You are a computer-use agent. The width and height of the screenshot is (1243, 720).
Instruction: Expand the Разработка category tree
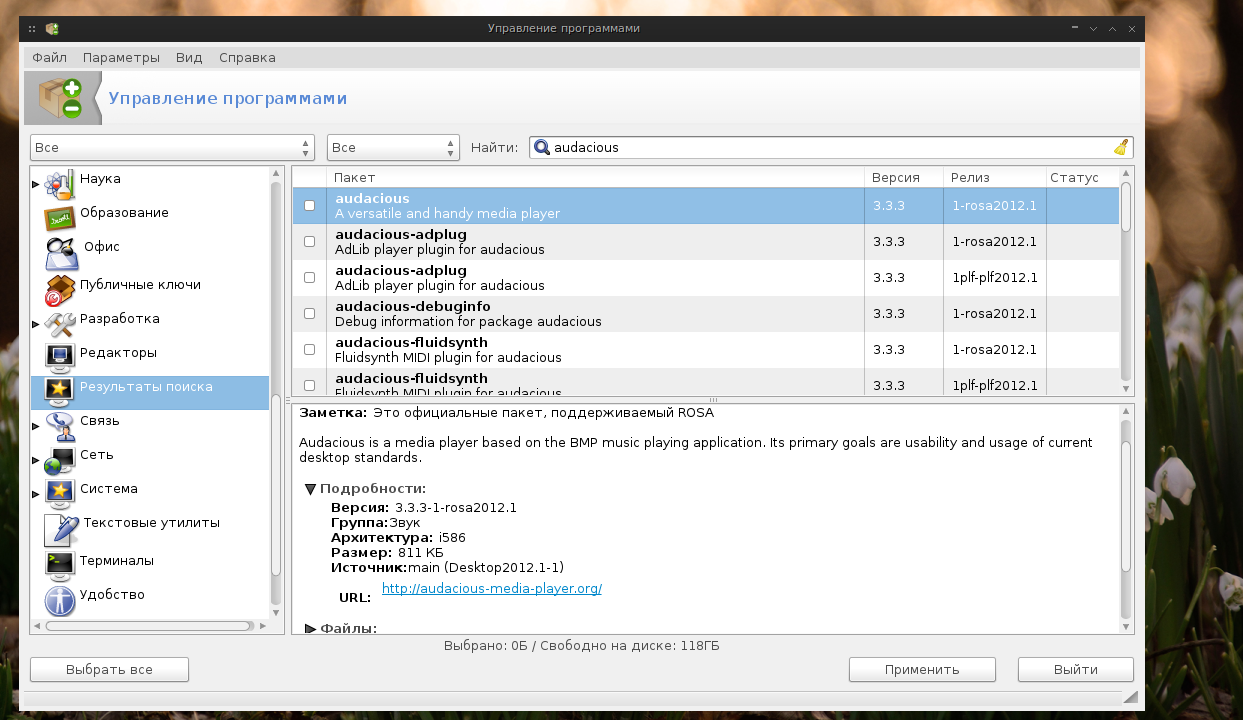(36, 324)
